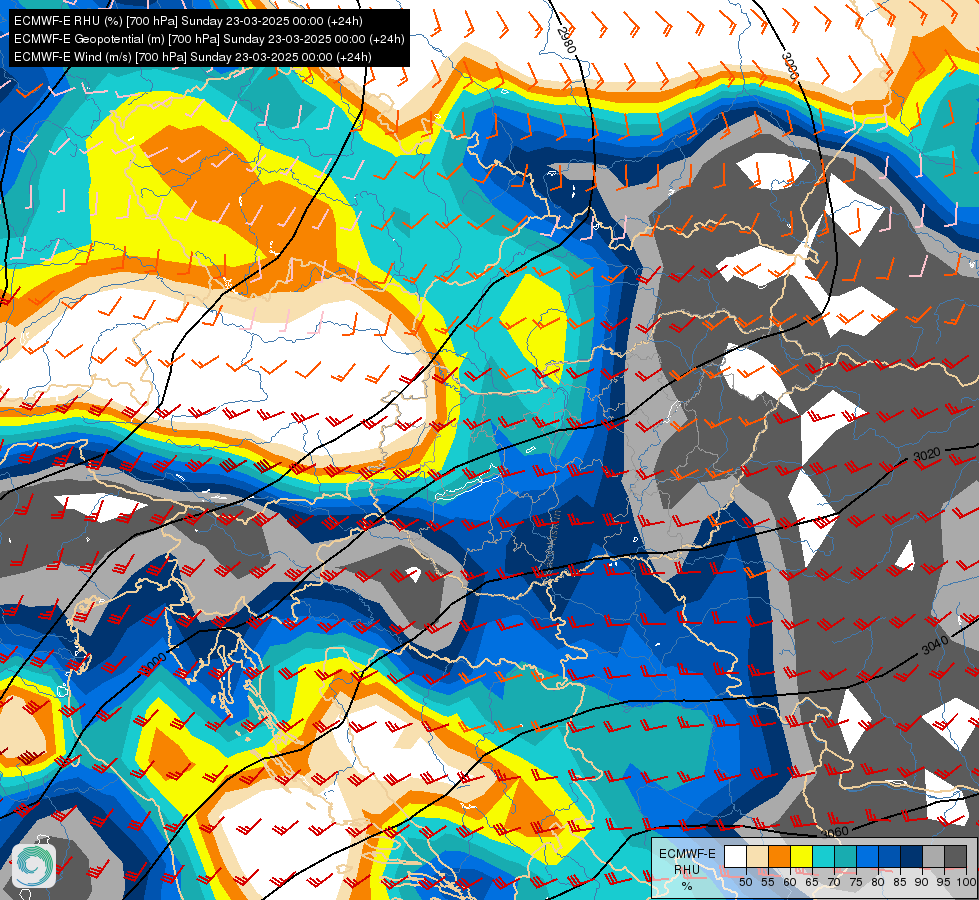Click the cyan 65–70 legend swatch
The height and width of the screenshot is (900, 979).
(824, 856)
